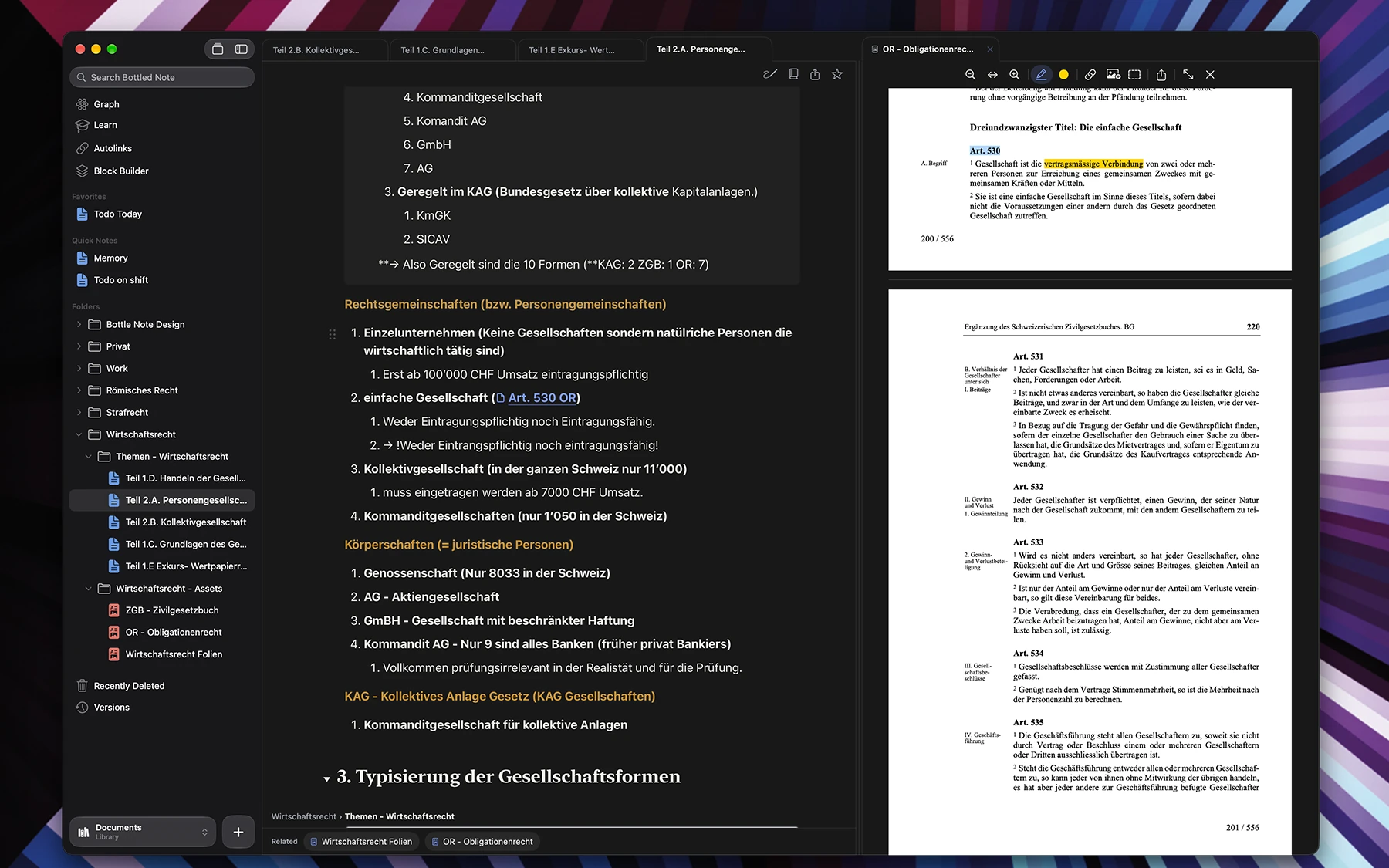Click the add image snapshot icon
Screen dimensions: 1389x868
tap(1113, 75)
